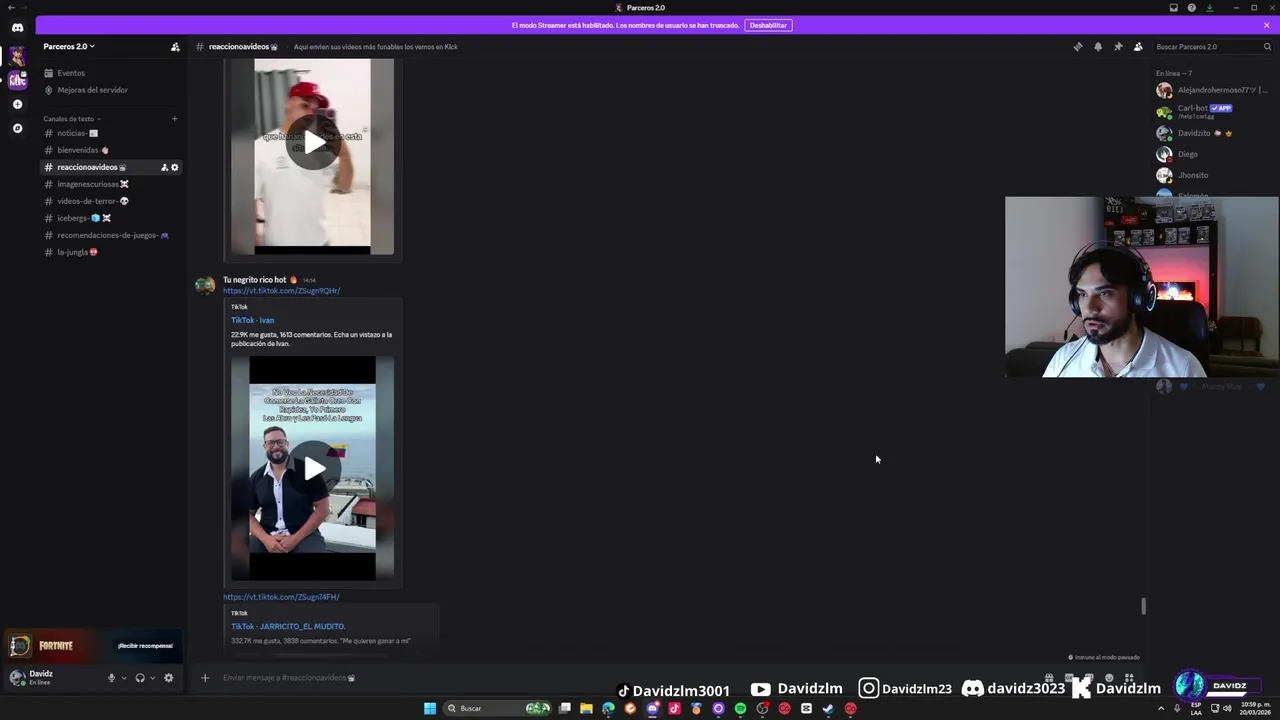
Task: Open member Diego in the list
Action: click(x=1213, y=154)
